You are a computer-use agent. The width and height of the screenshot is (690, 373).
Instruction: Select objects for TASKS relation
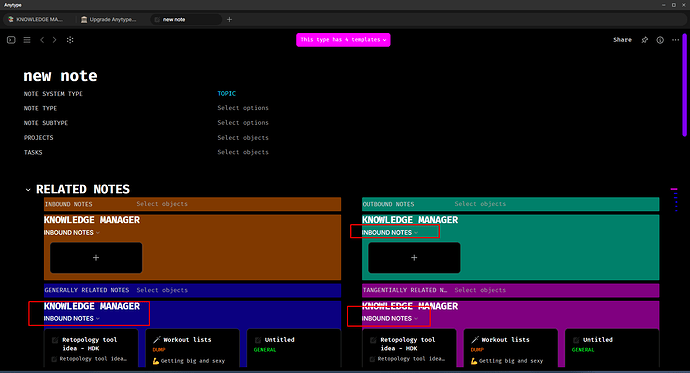[x=243, y=152]
